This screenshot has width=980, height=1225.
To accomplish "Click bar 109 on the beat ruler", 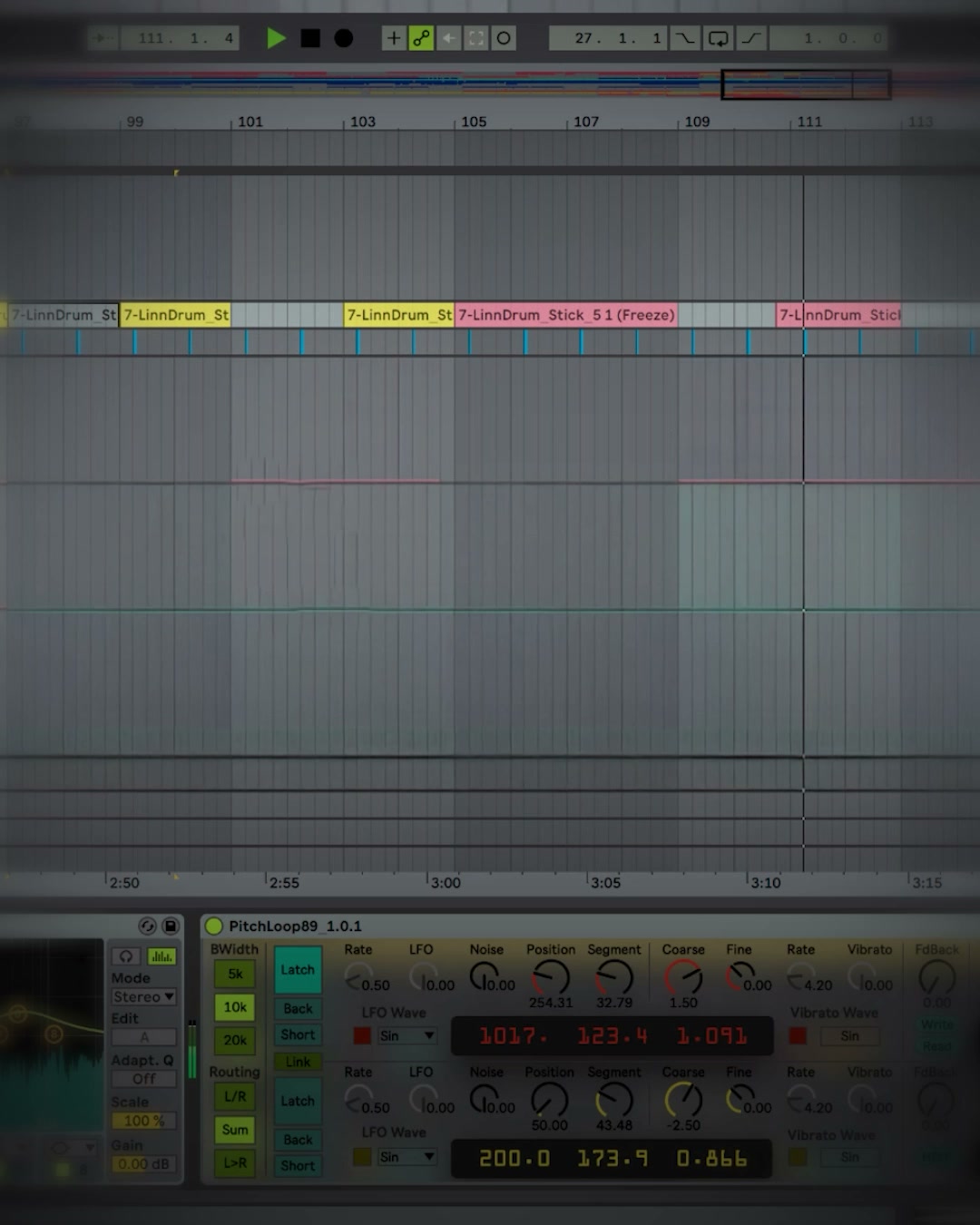I will (x=697, y=122).
